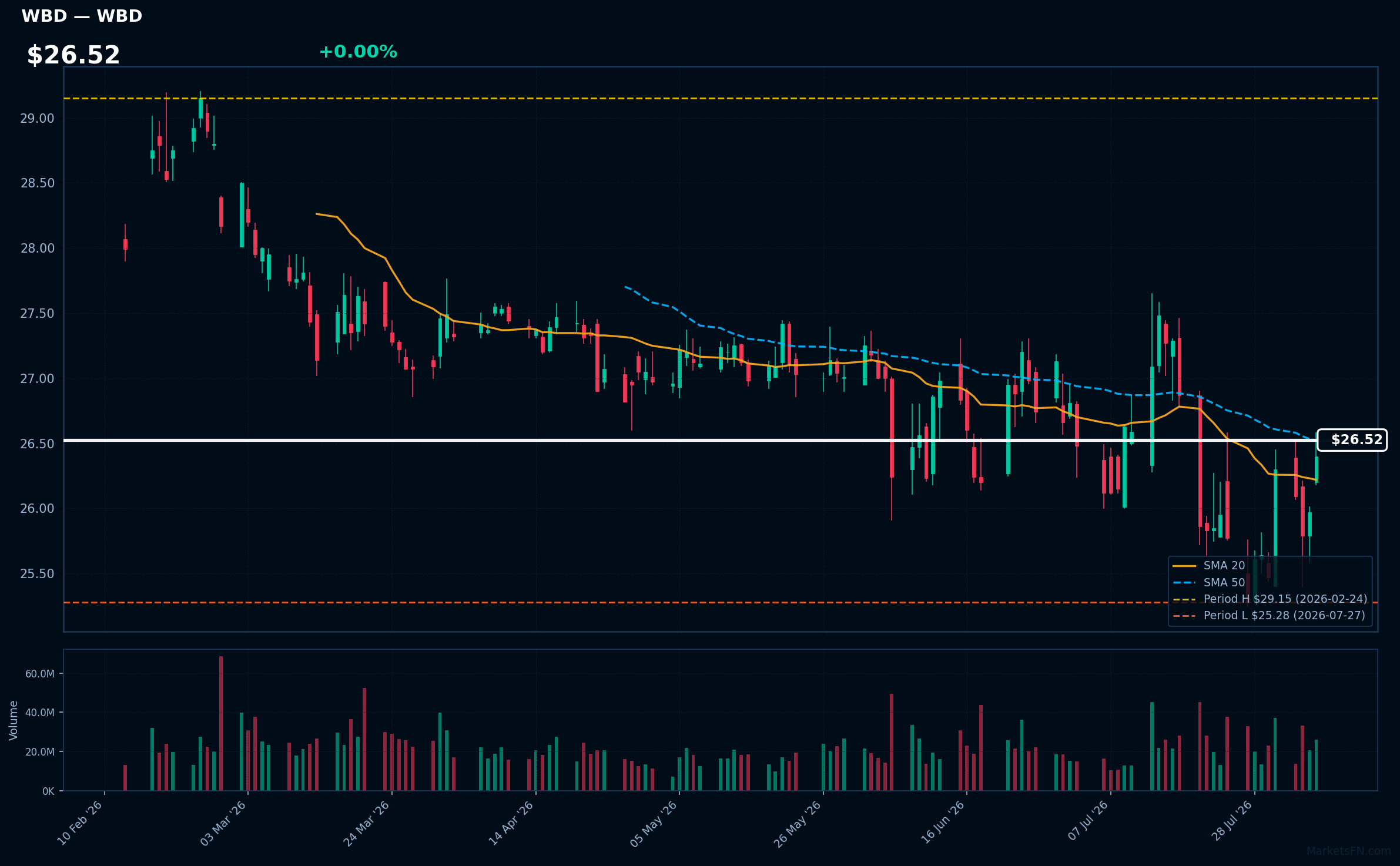Click the 28.00 price axis label
The height and width of the screenshot is (866, 1400).
pyautogui.click(x=37, y=249)
